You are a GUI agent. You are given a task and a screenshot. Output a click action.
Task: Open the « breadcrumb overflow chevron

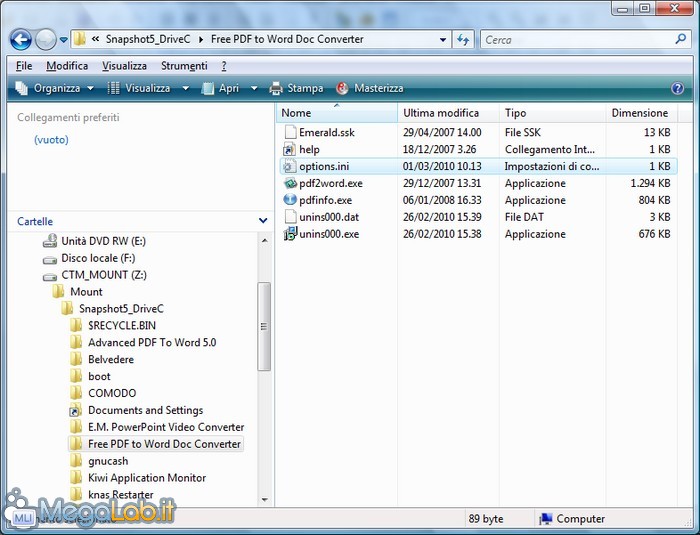tap(95, 39)
